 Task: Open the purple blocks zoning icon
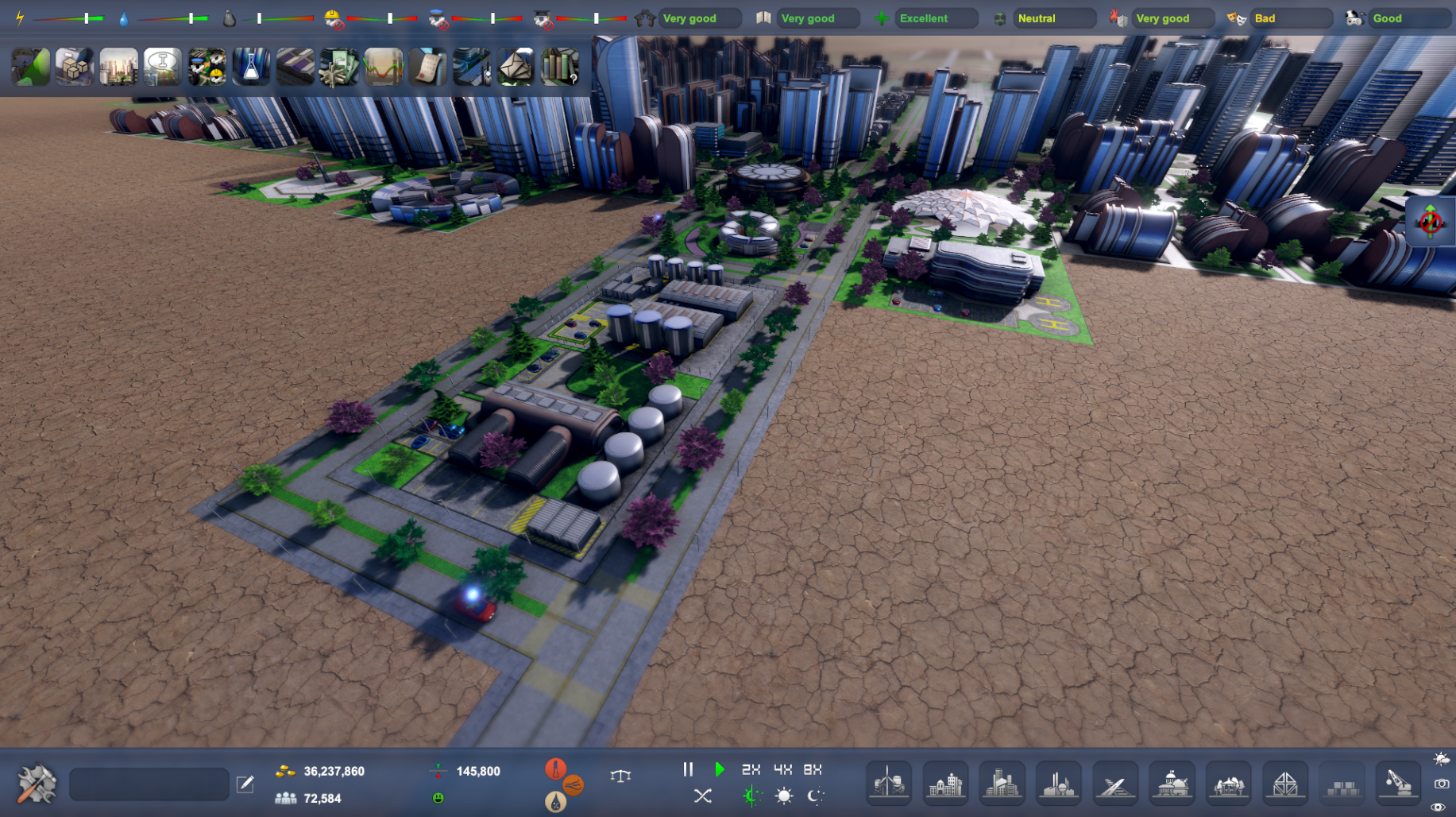pos(295,67)
